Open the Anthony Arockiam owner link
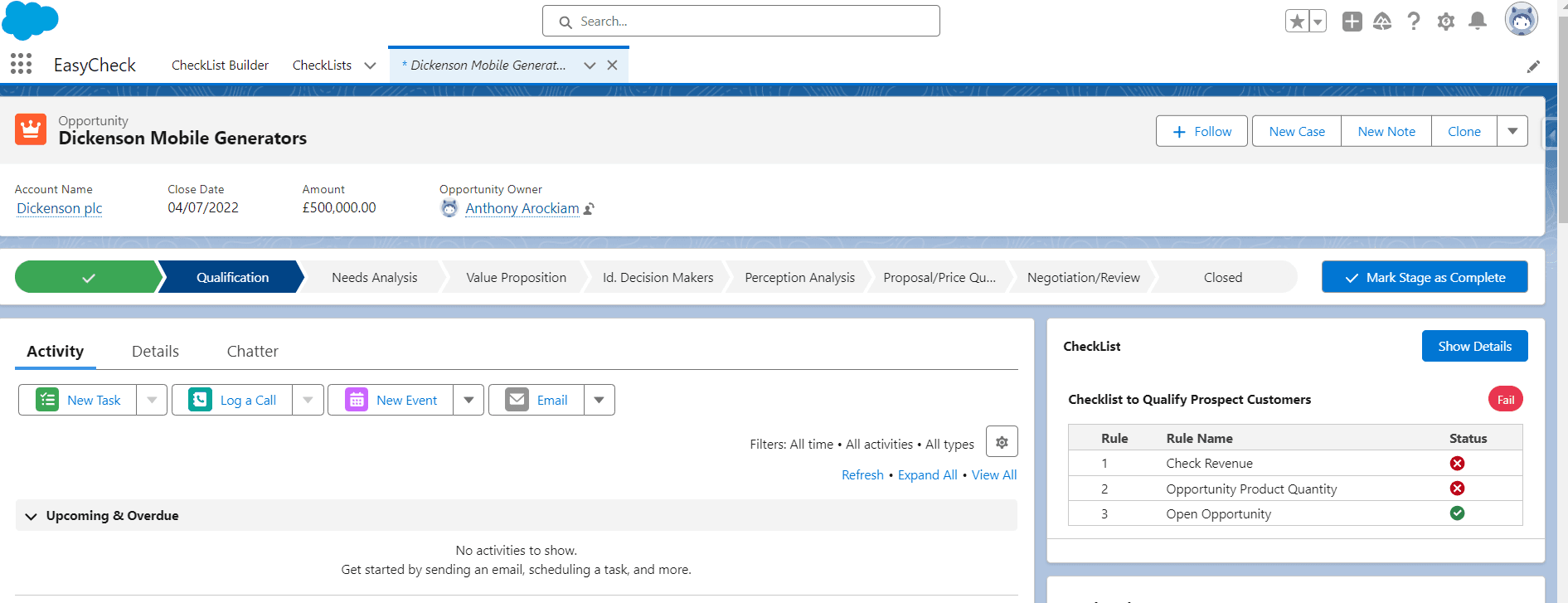This screenshot has height=603, width=1568. click(x=522, y=208)
